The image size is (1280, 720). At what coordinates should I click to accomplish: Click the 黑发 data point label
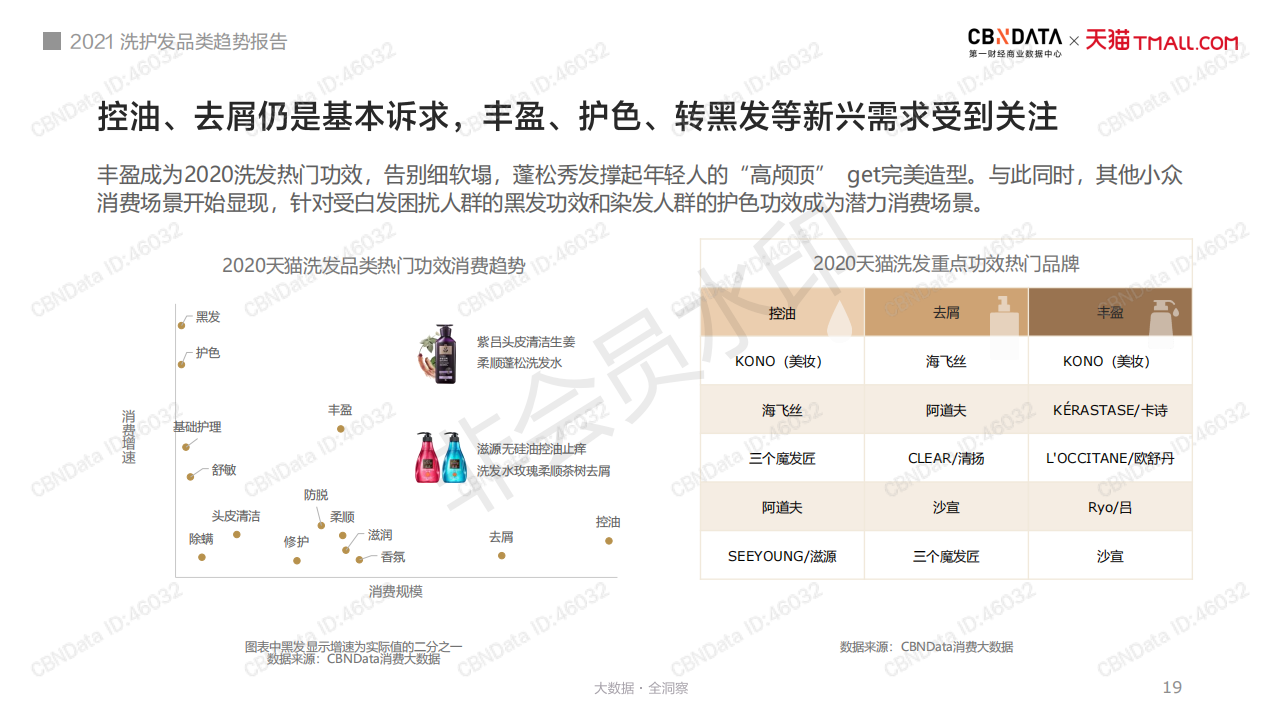pyautogui.click(x=208, y=317)
